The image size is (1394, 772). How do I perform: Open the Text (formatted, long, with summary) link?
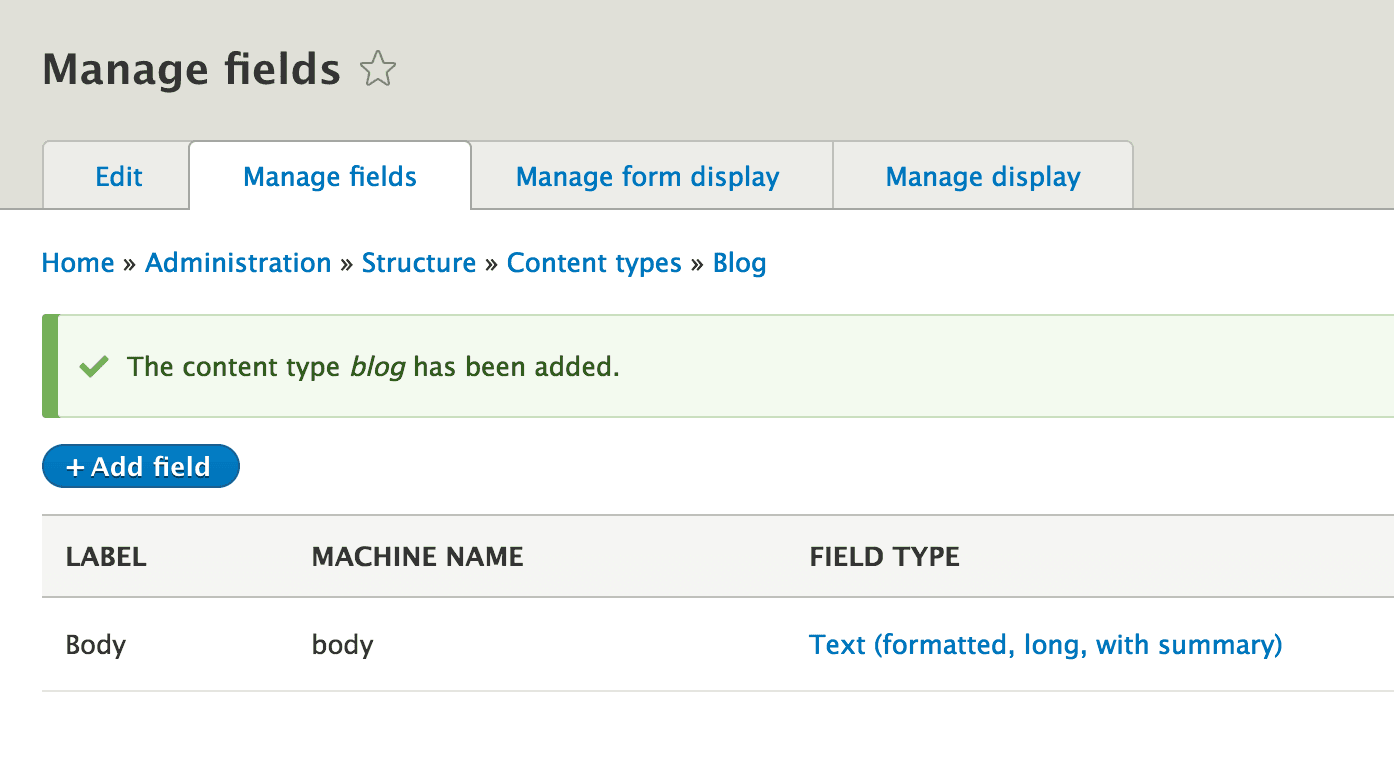pyautogui.click(x=1045, y=645)
